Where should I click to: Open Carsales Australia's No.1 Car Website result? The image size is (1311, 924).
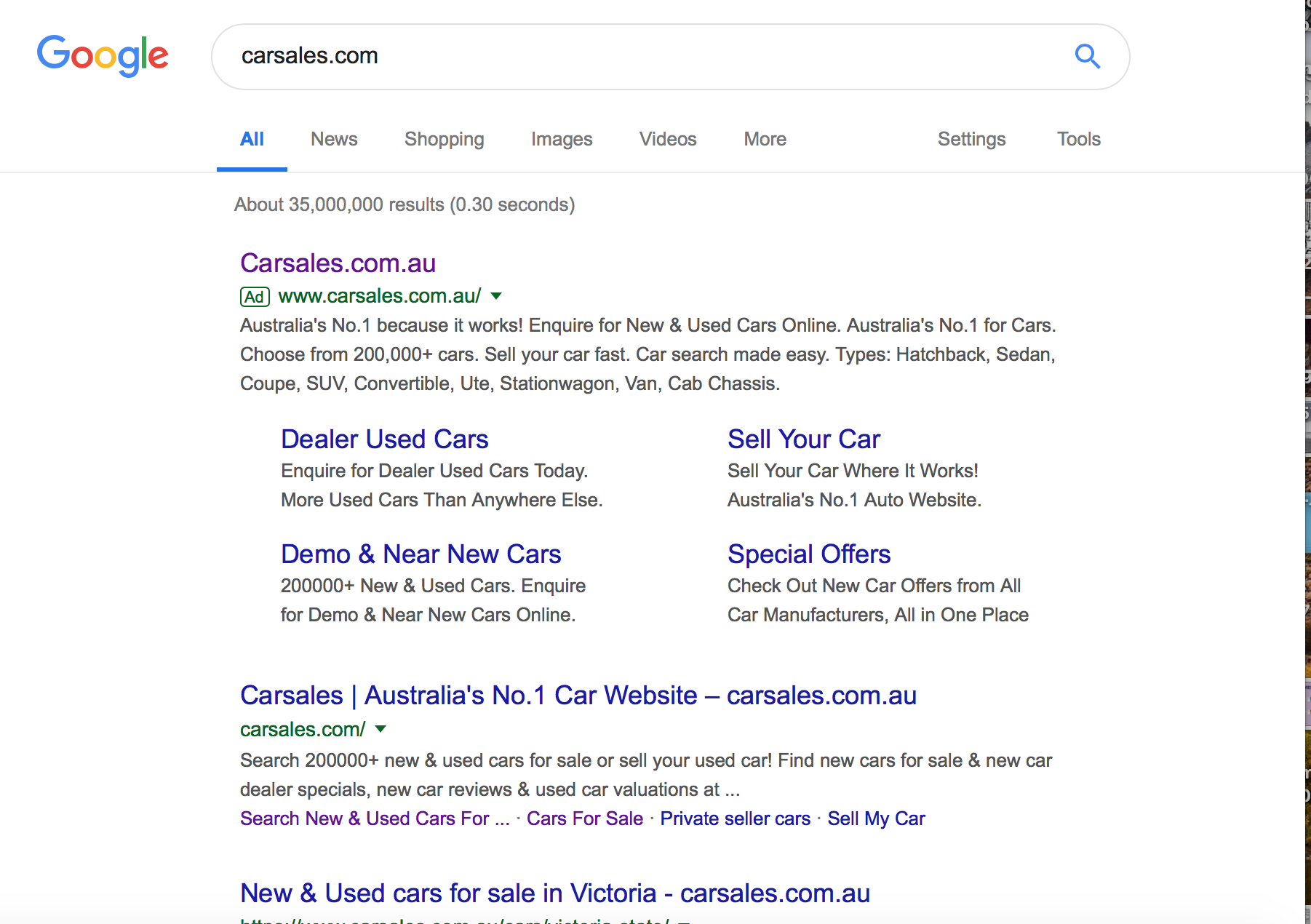tap(578, 696)
